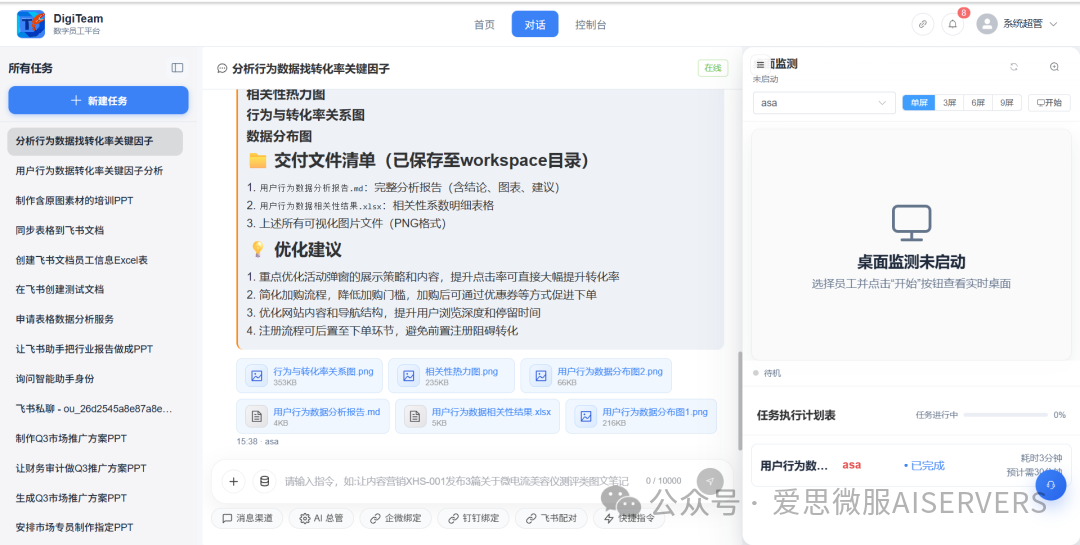The image size is (1080, 545).
Task: Select task 飞书私聊 - ou_26d2545a8e87a8e
Action: coord(95,409)
